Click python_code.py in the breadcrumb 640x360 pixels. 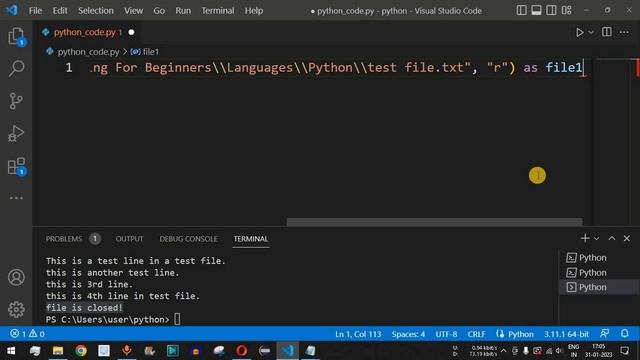click(88, 52)
